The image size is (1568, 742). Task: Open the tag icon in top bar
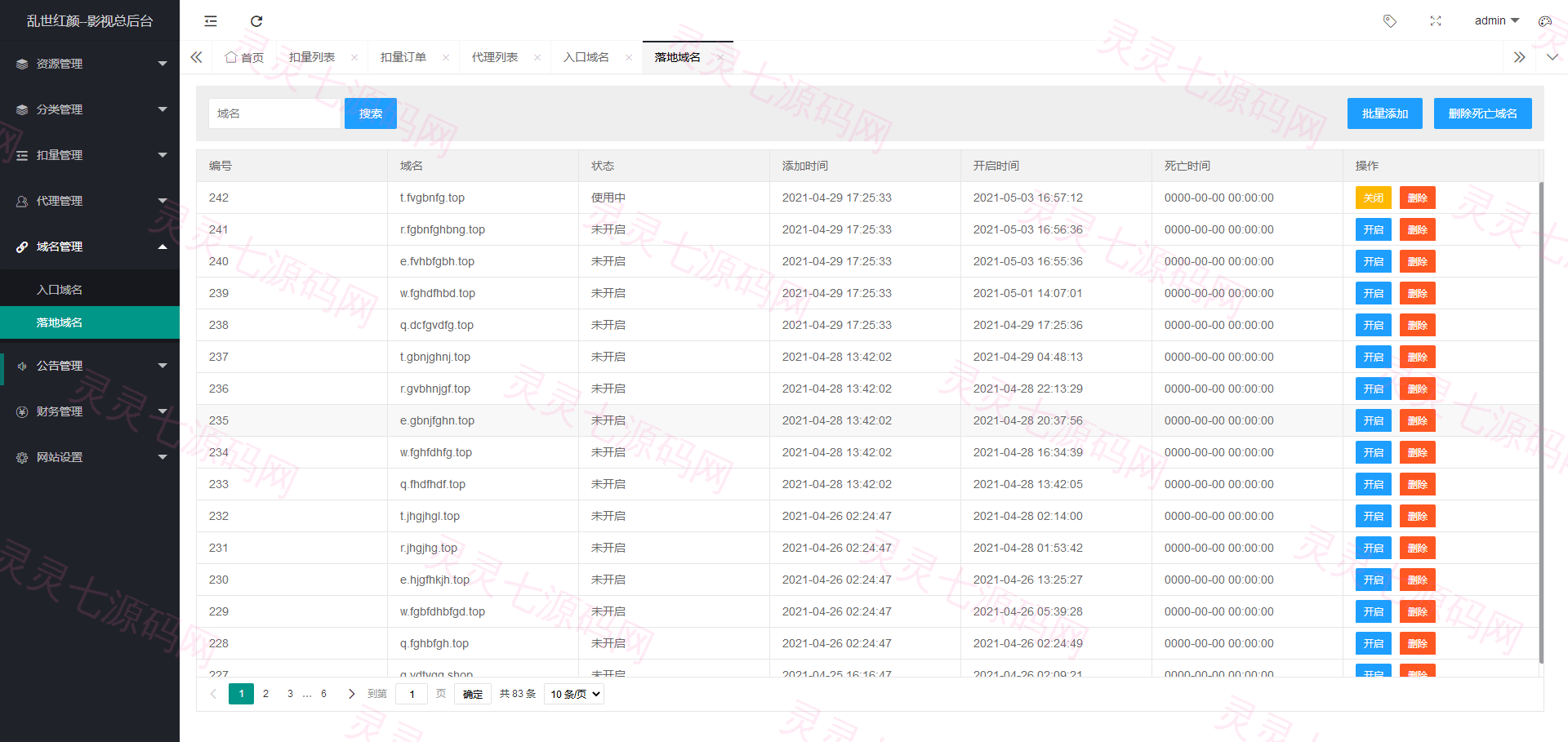(x=1390, y=21)
